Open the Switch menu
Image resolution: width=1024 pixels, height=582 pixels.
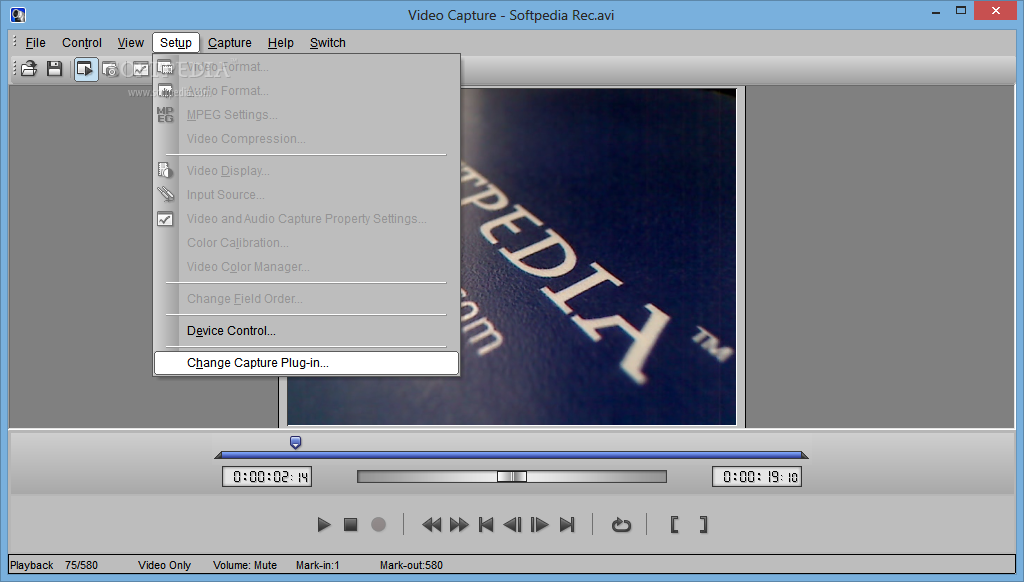[x=328, y=42]
